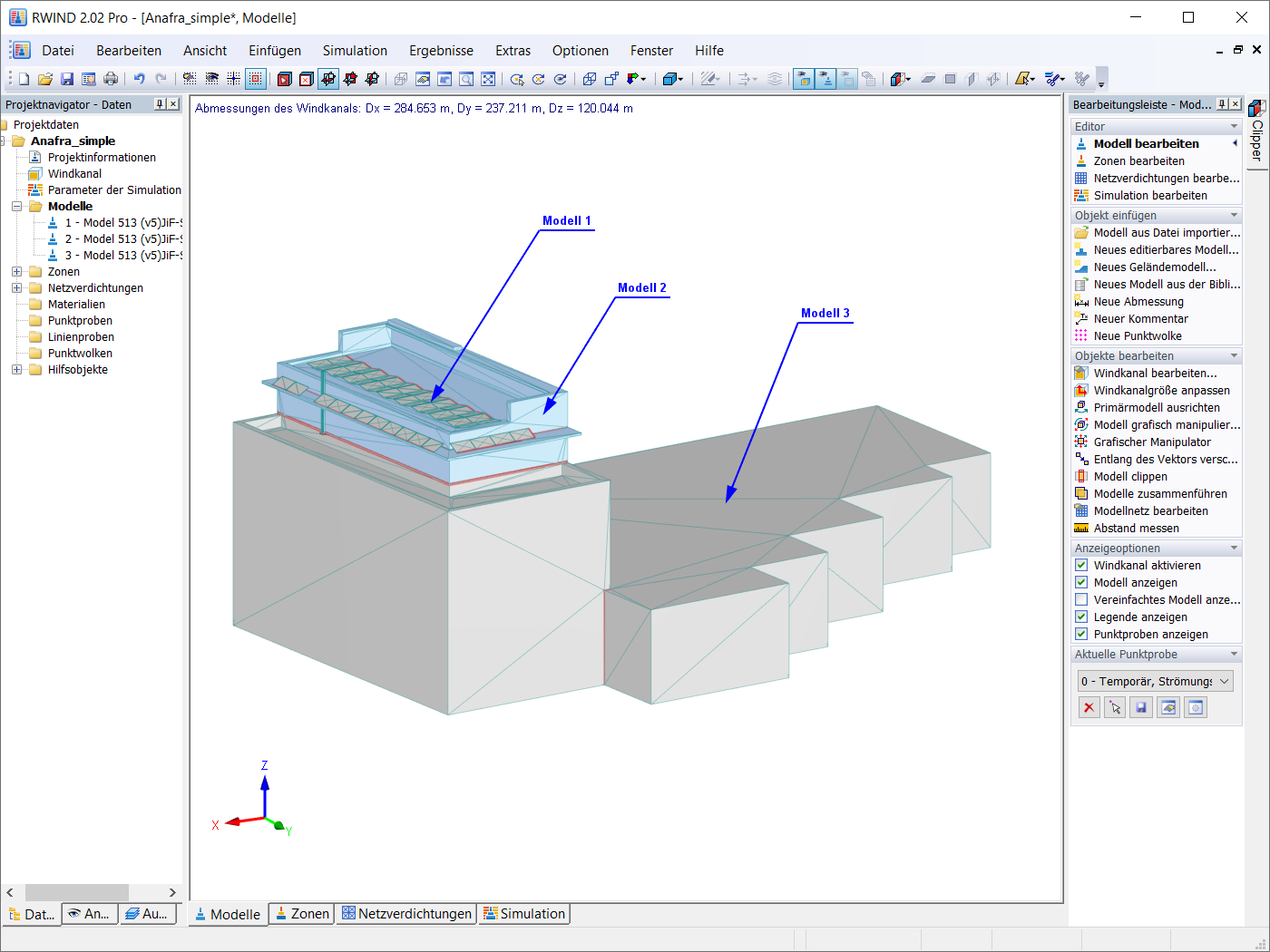Toggle the Legende anzeigen checkbox
Viewport: 1270px width, 952px height.
coord(1081,617)
